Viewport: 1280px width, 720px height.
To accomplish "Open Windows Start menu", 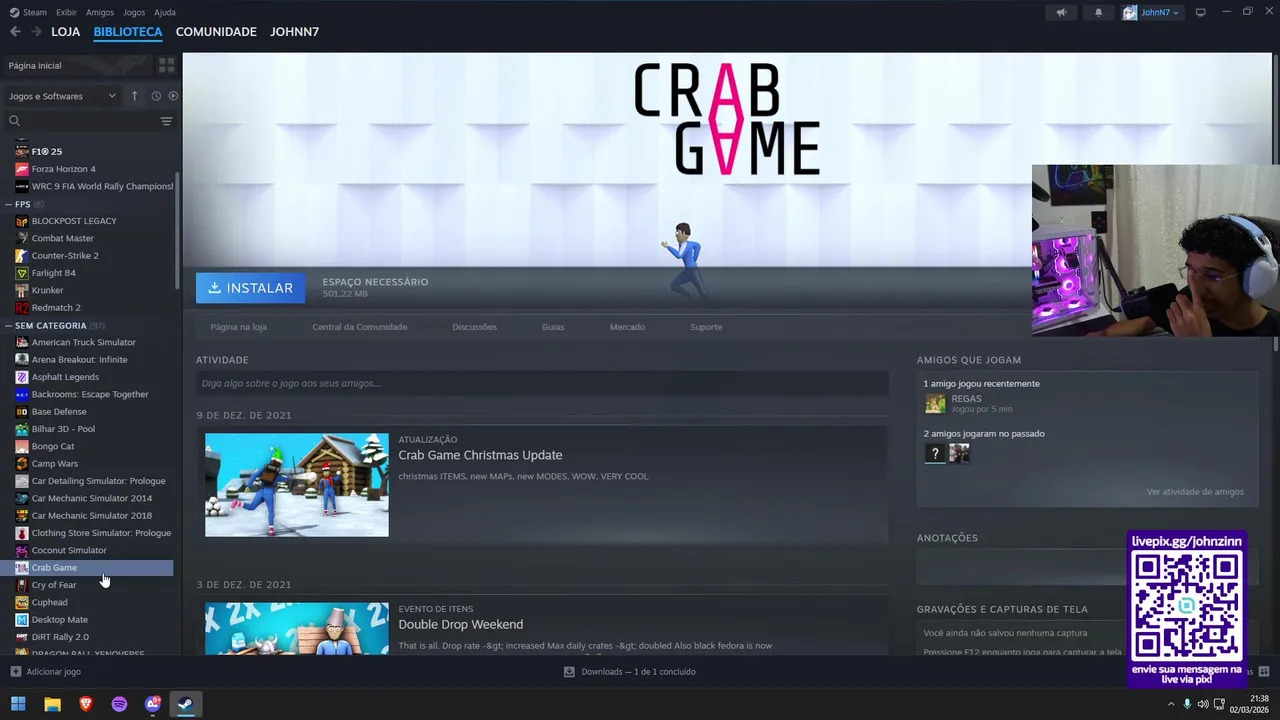I will click(x=18, y=704).
